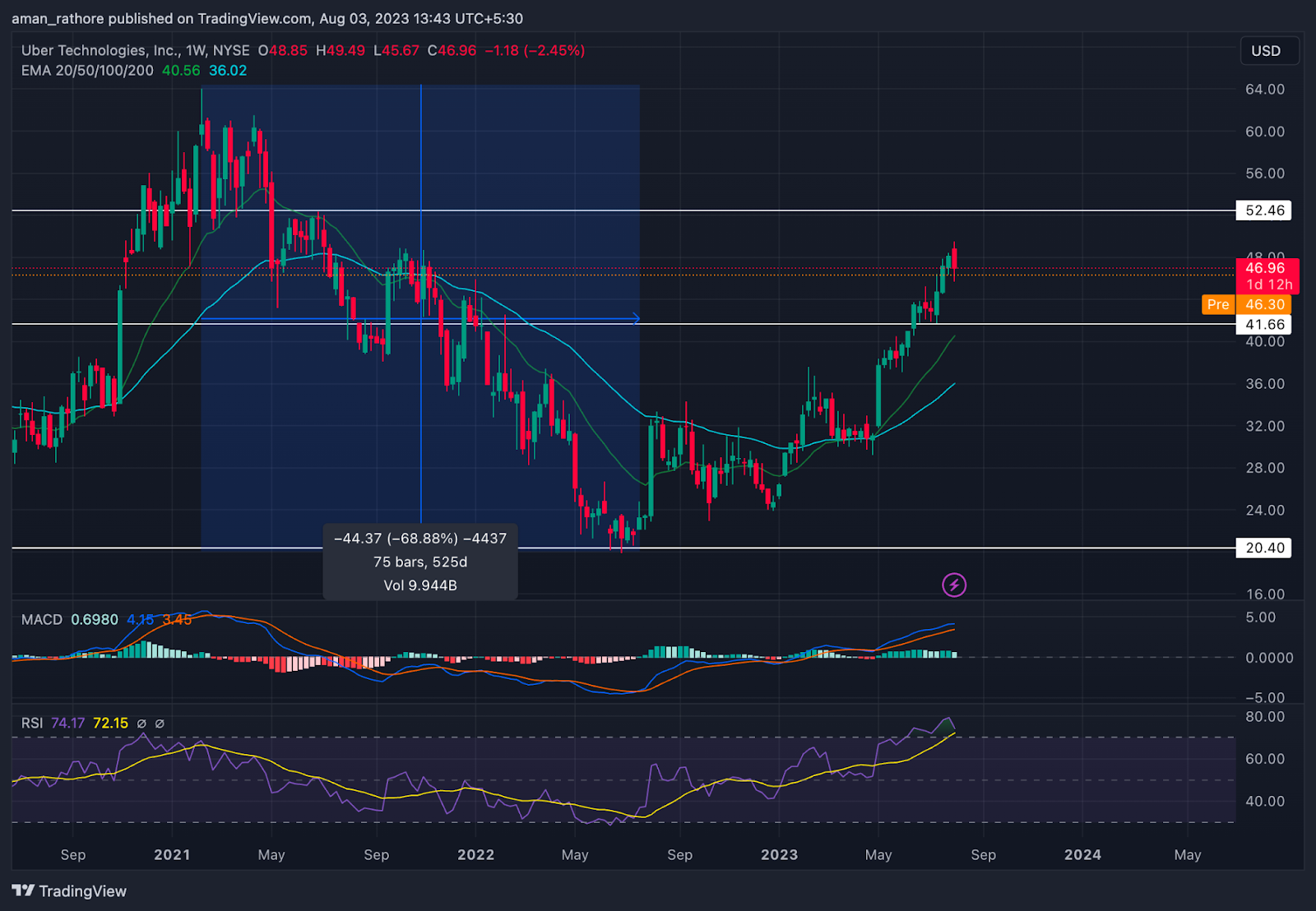Click the 2023 label on time axis
The height and width of the screenshot is (911, 1316).
(780, 854)
